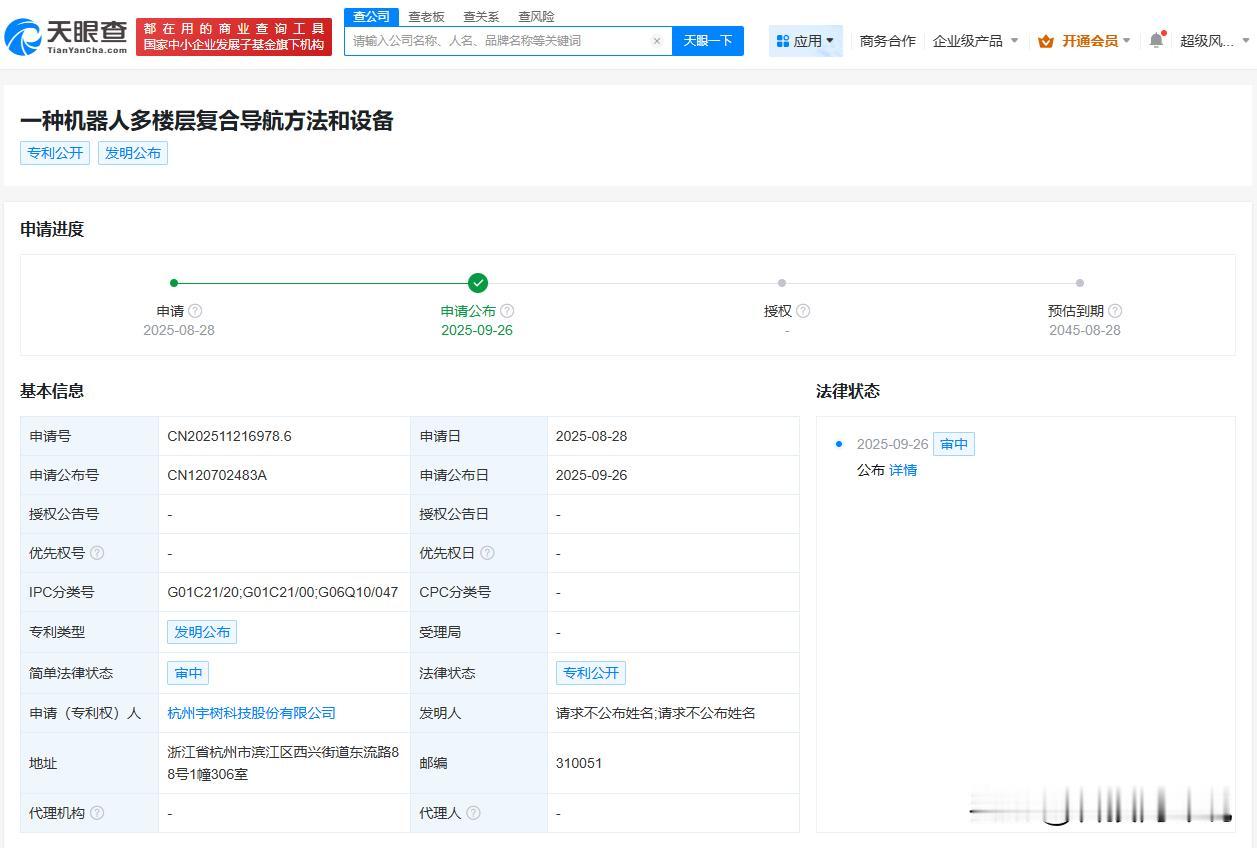Click the help icon beside 预估到期
Image resolution: width=1257 pixels, height=848 pixels.
1115,311
